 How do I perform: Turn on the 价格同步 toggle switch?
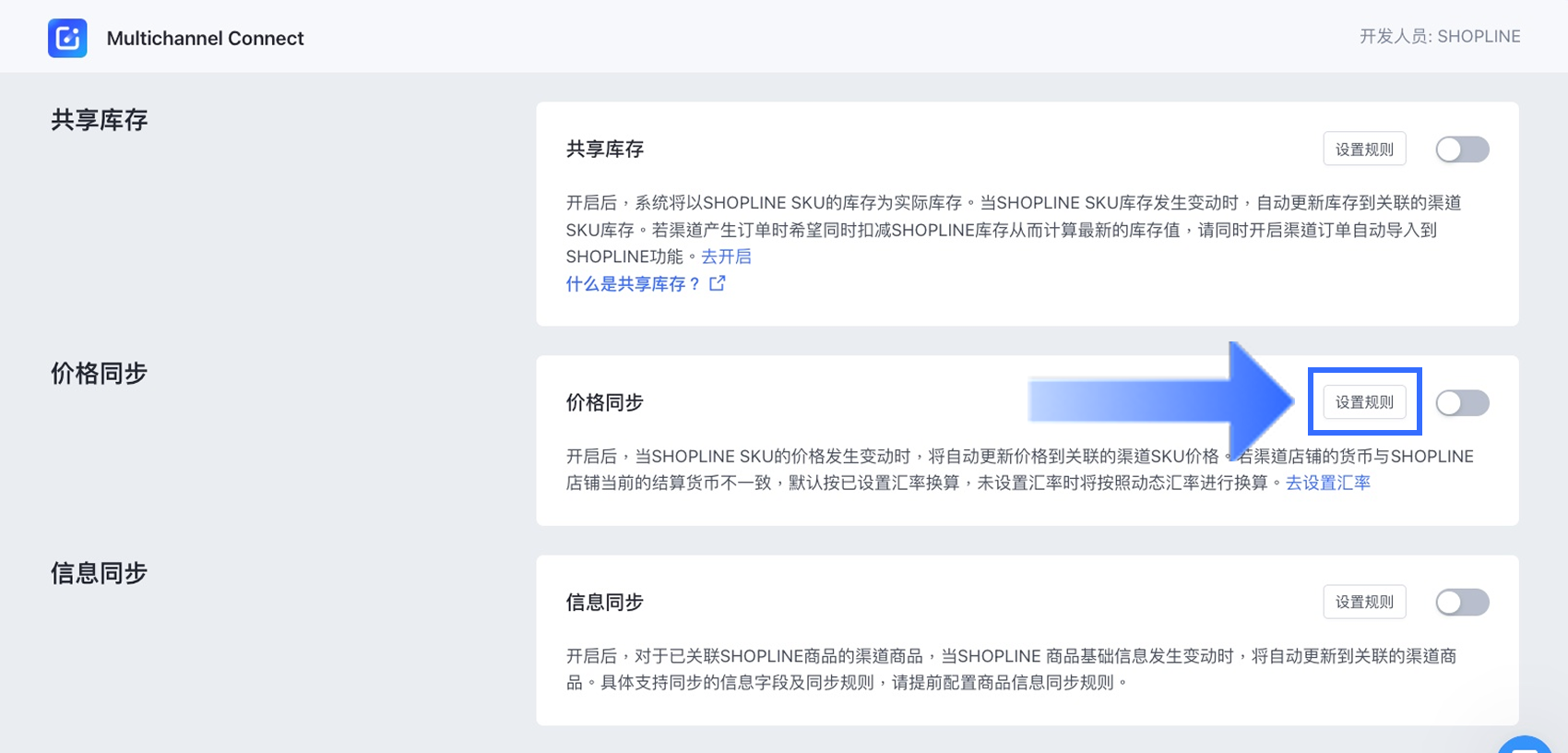tap(1462, 402)
